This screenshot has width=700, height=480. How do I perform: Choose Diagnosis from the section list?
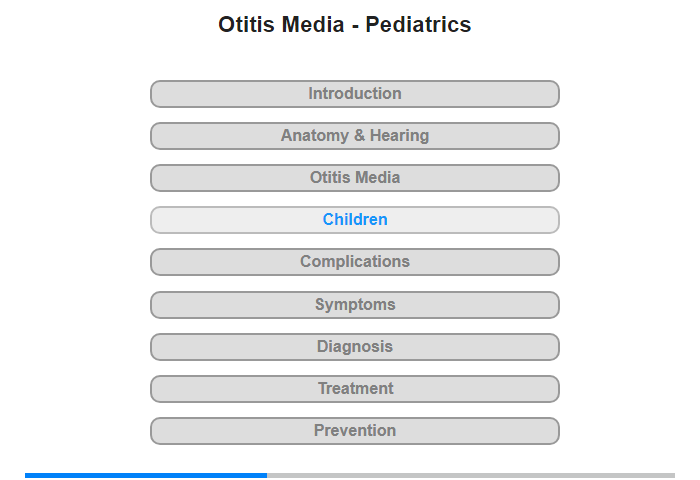354,346
